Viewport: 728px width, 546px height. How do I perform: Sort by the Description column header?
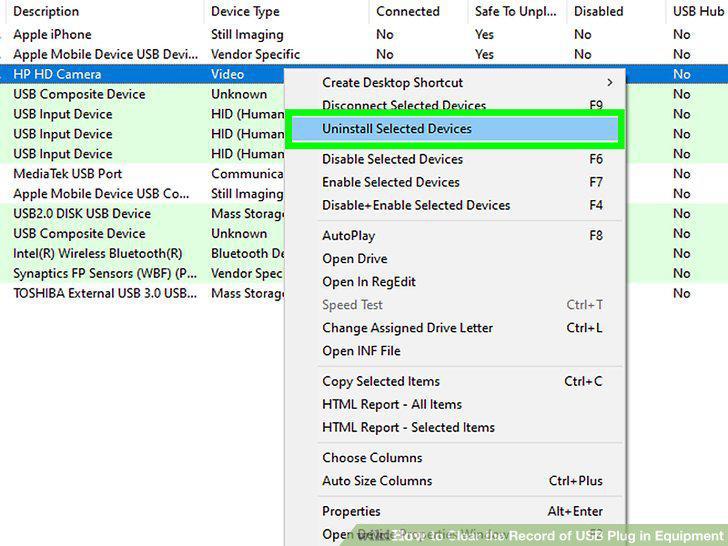tap(105, 11)
